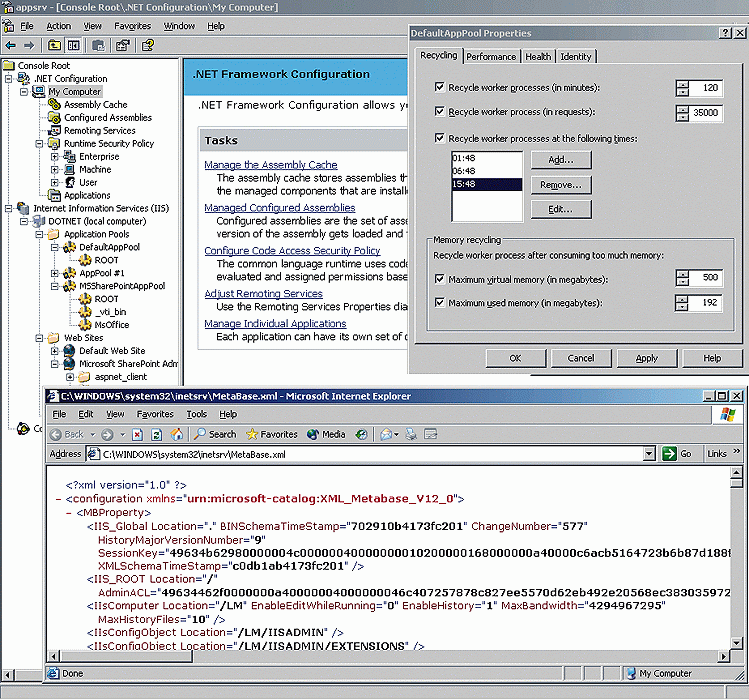Toggle Recycle at the following times checkbox

point(439,138)
